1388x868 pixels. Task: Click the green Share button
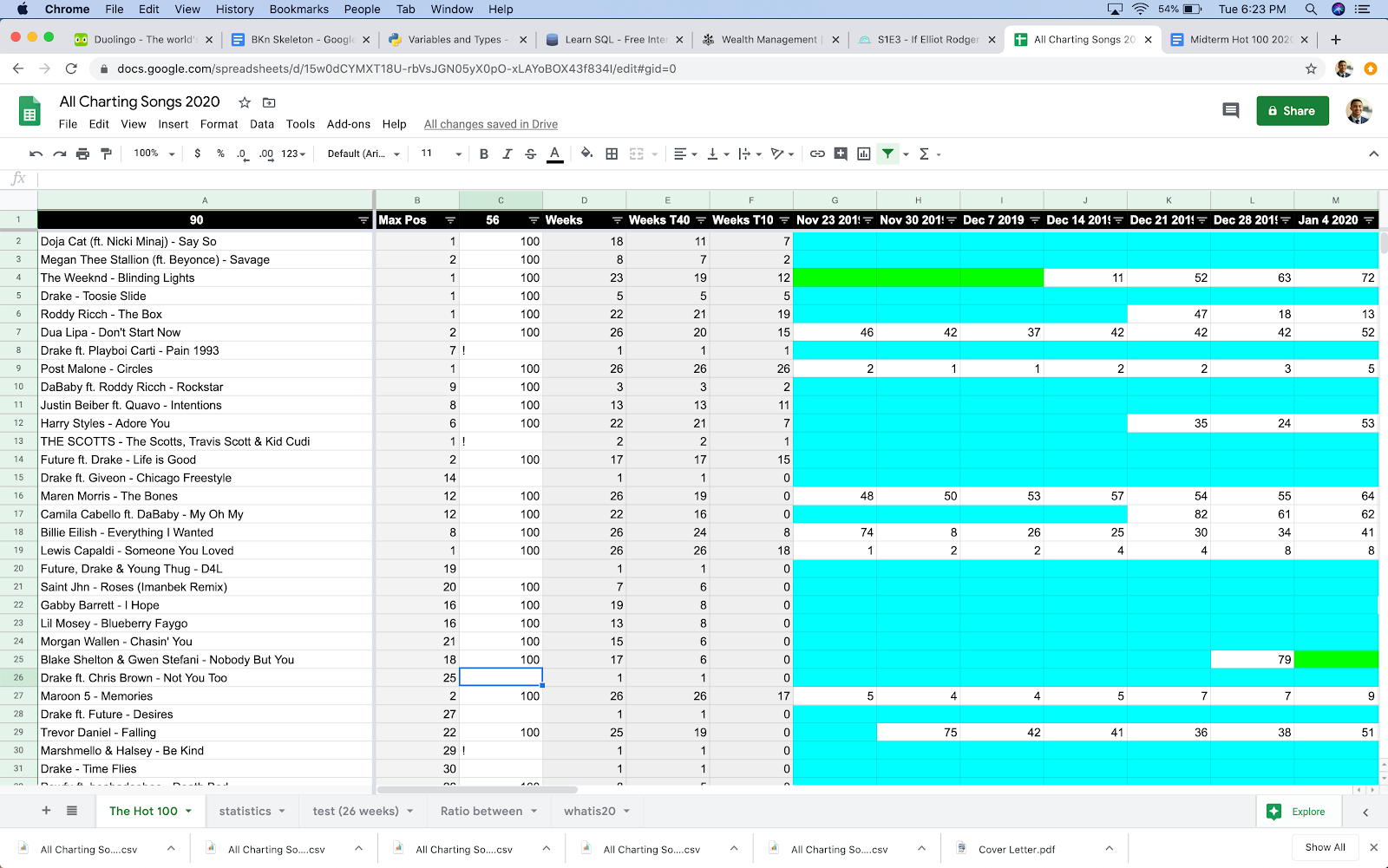1293,111
